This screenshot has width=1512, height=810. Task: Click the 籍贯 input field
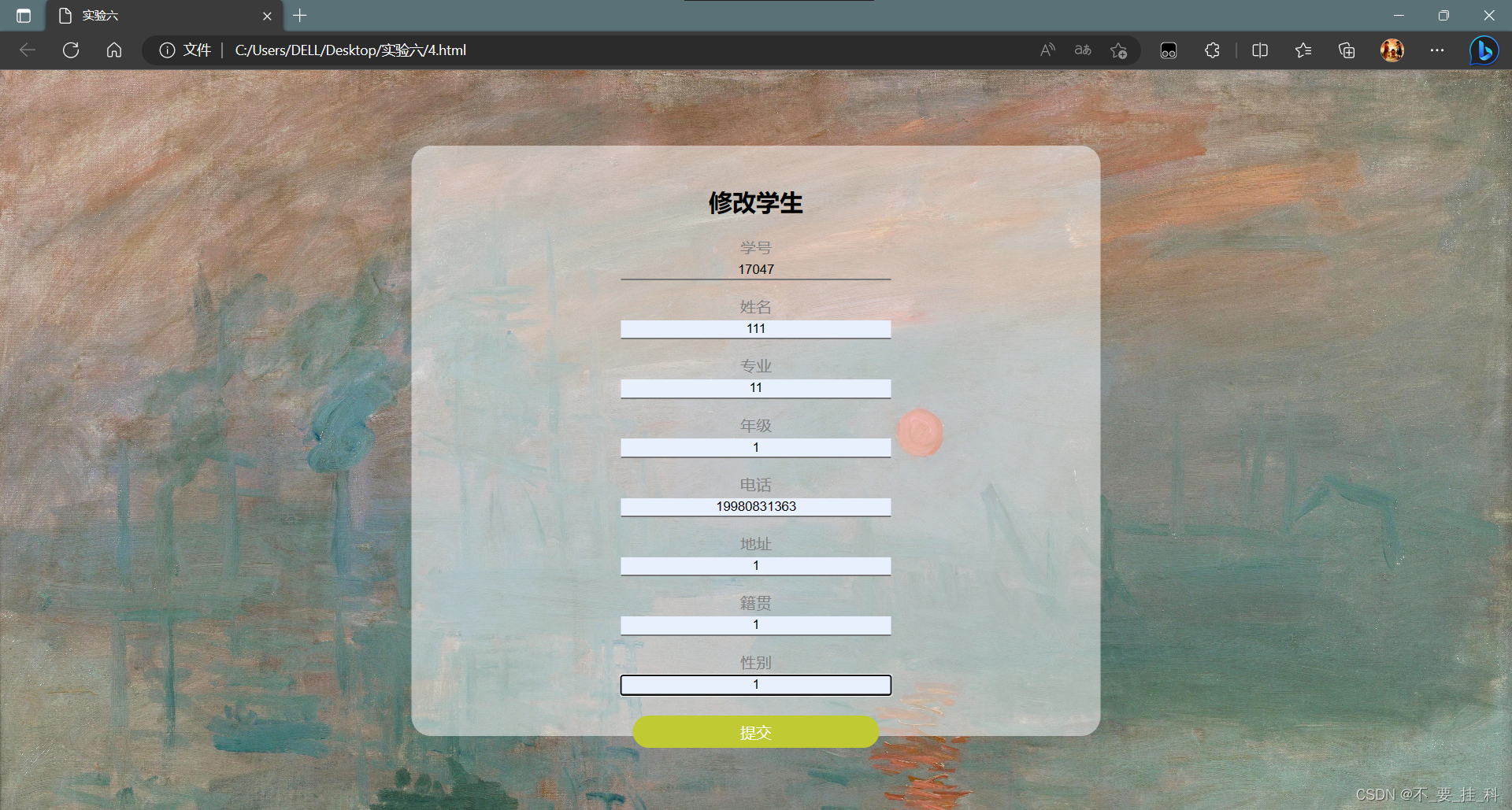click(756, 625)
